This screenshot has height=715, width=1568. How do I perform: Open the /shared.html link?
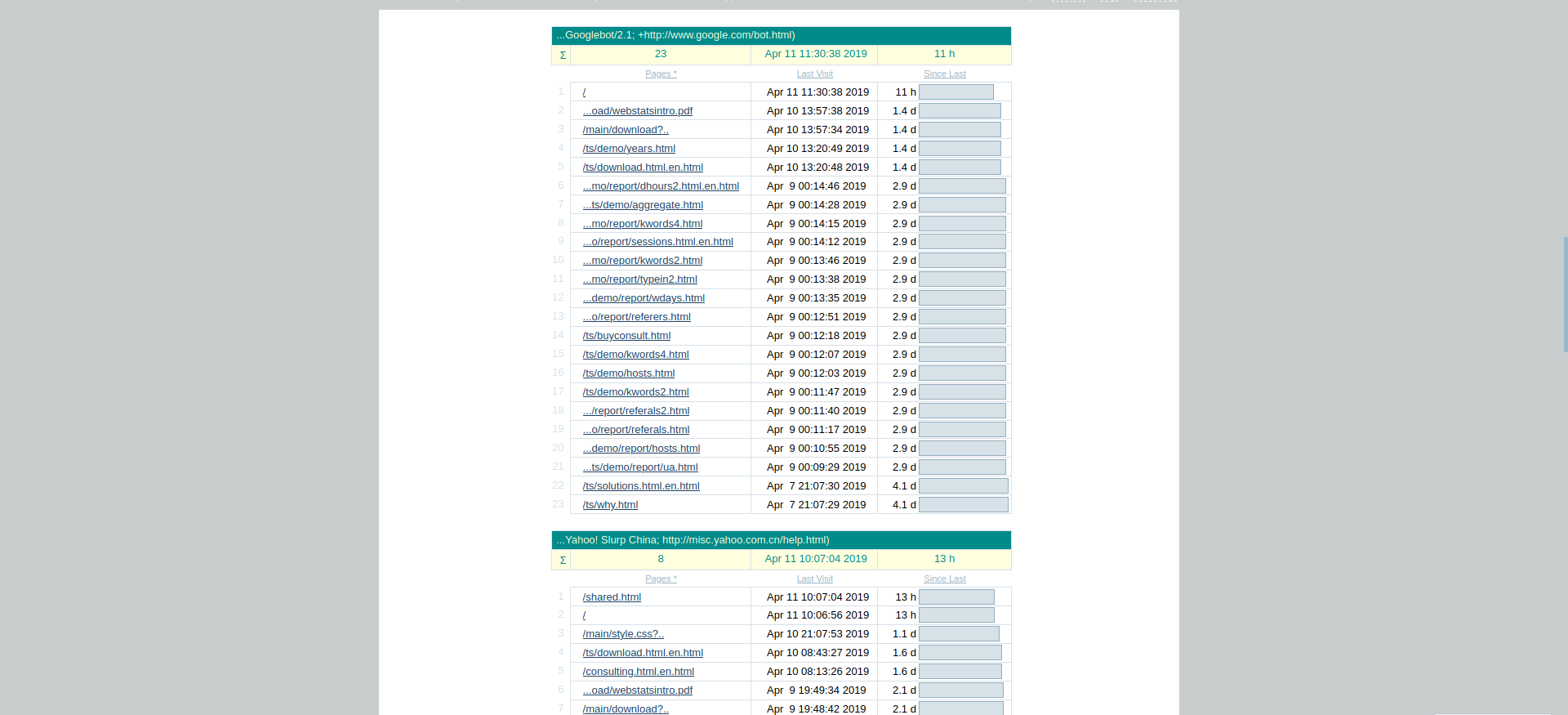612,597
